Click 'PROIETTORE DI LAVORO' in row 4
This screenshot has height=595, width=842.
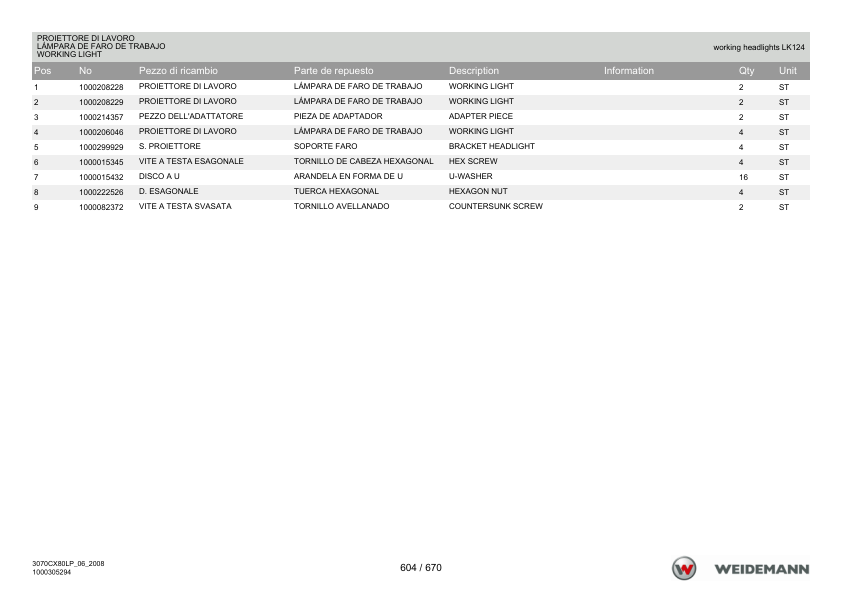tap(187, 131)
